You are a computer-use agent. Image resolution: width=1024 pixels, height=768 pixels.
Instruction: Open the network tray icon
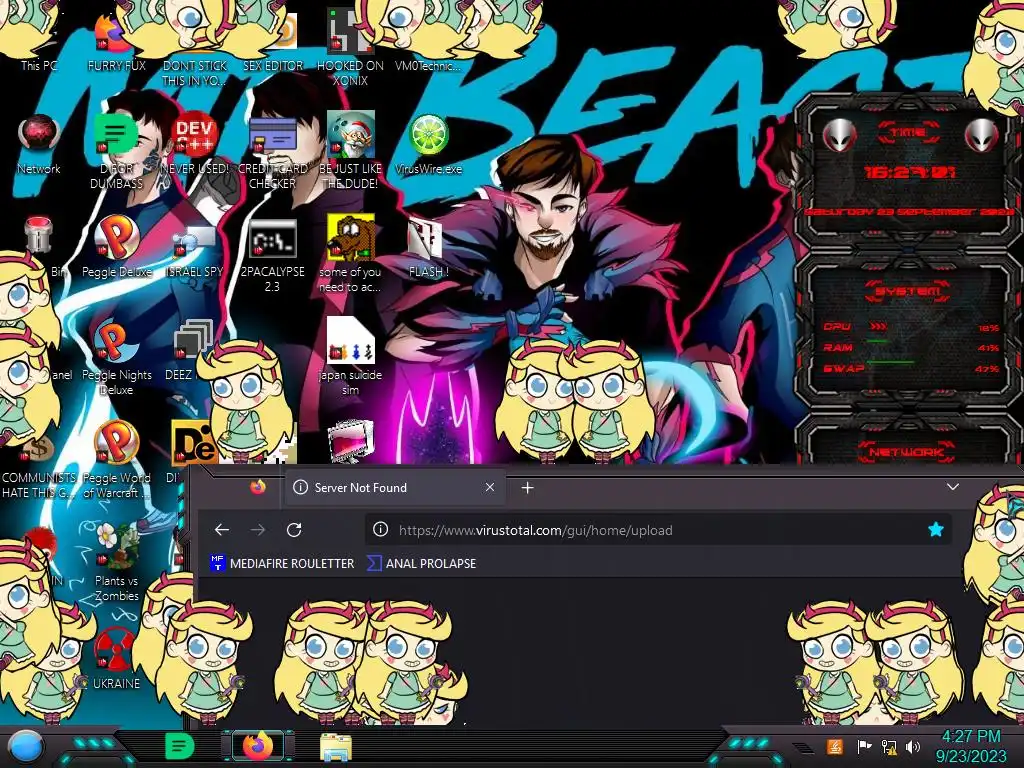889,746
